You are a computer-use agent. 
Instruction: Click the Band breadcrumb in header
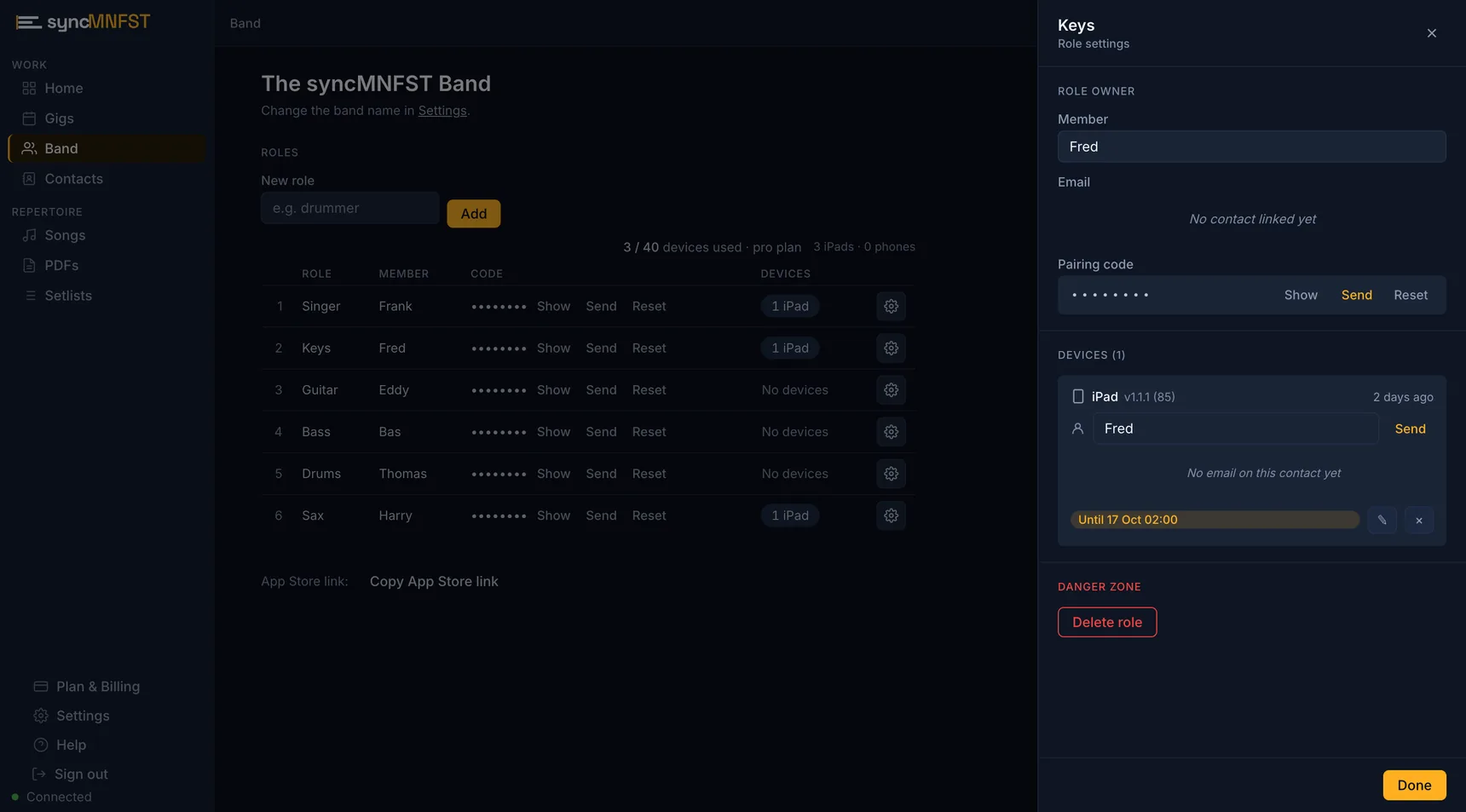245,23
